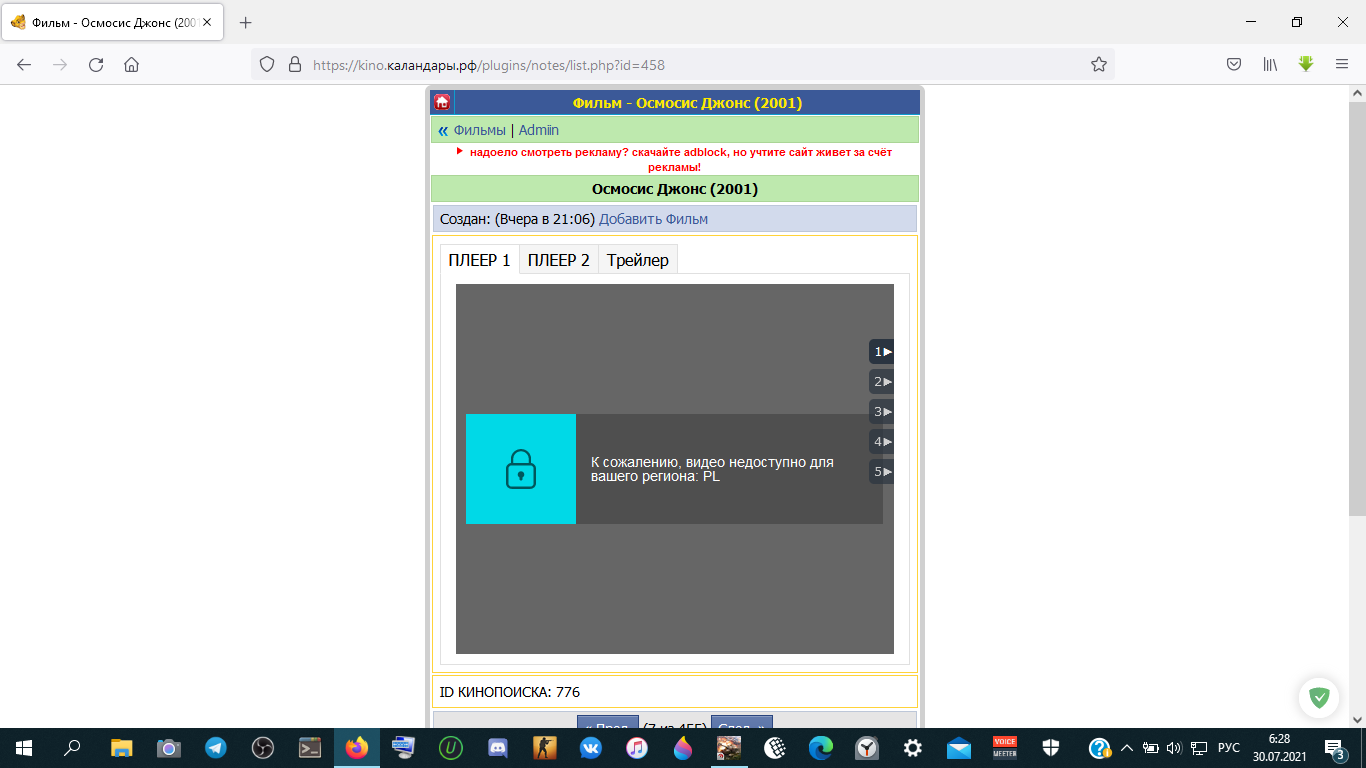Click the green shield badge on page
1366x768 pixels.
pos(1319,697)
